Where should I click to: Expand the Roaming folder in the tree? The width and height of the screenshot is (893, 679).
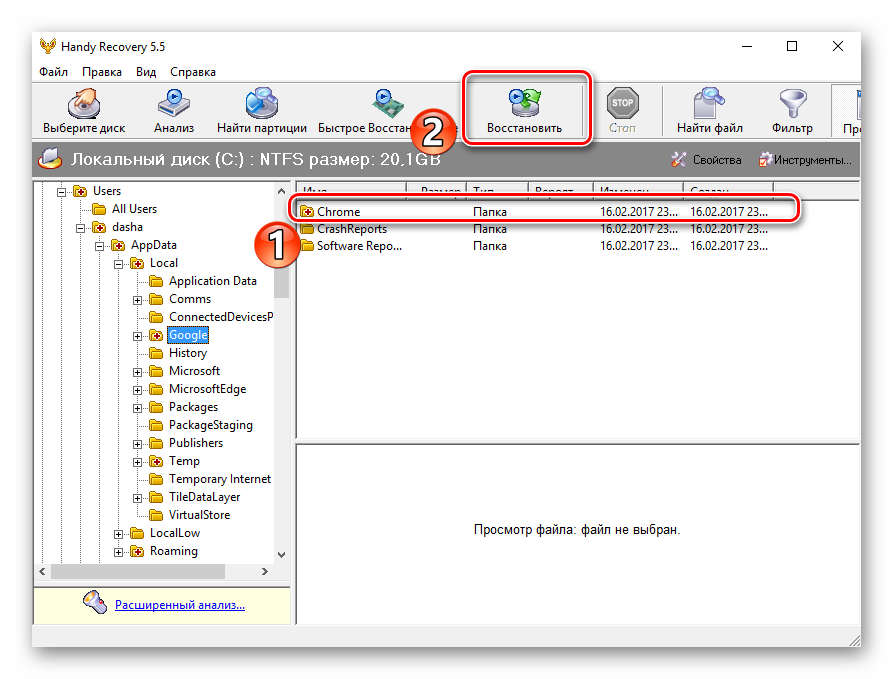coord(119,551)
